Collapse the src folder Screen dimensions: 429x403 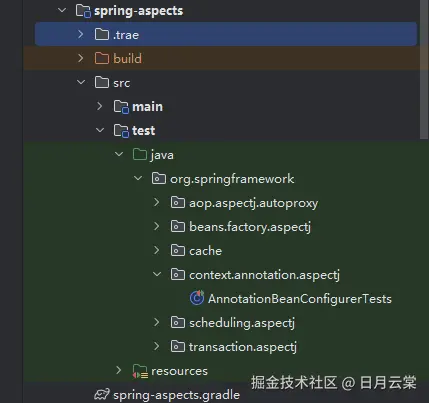click(81, 82)
